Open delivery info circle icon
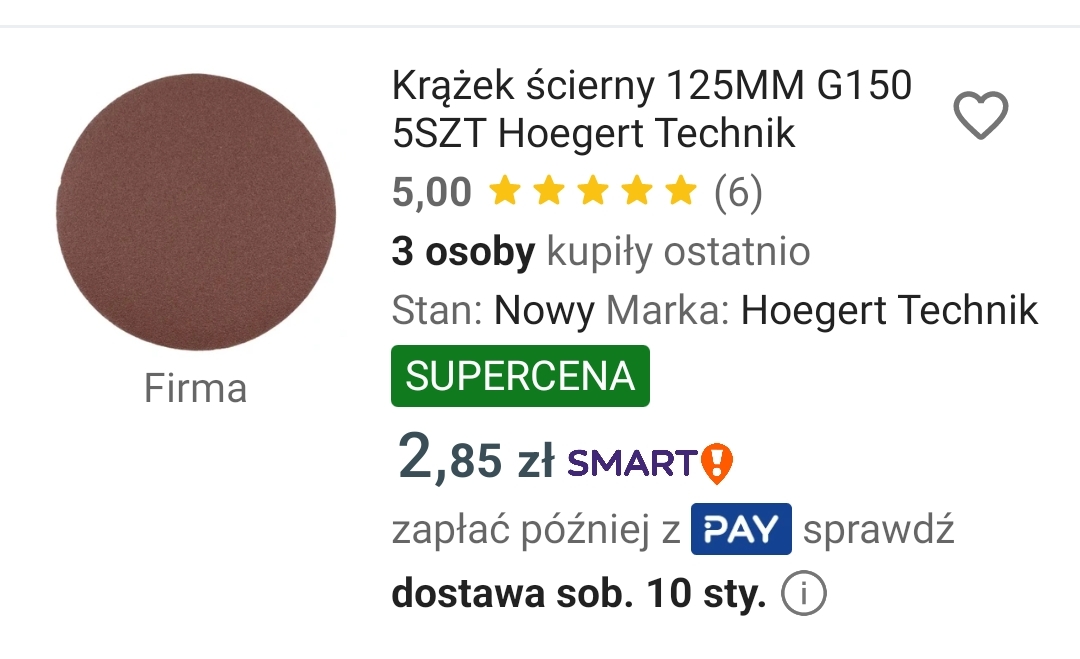1080x659 pixels. (x=804, y=593)
